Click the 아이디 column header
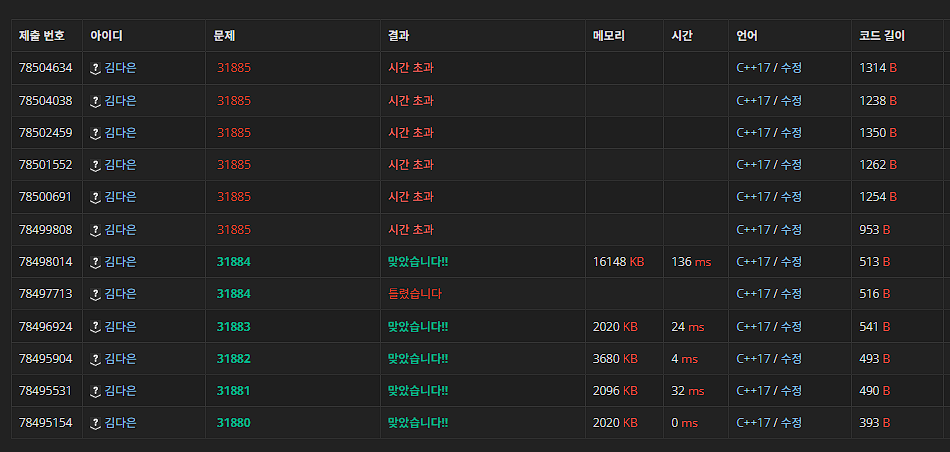 tap(107, 36)
